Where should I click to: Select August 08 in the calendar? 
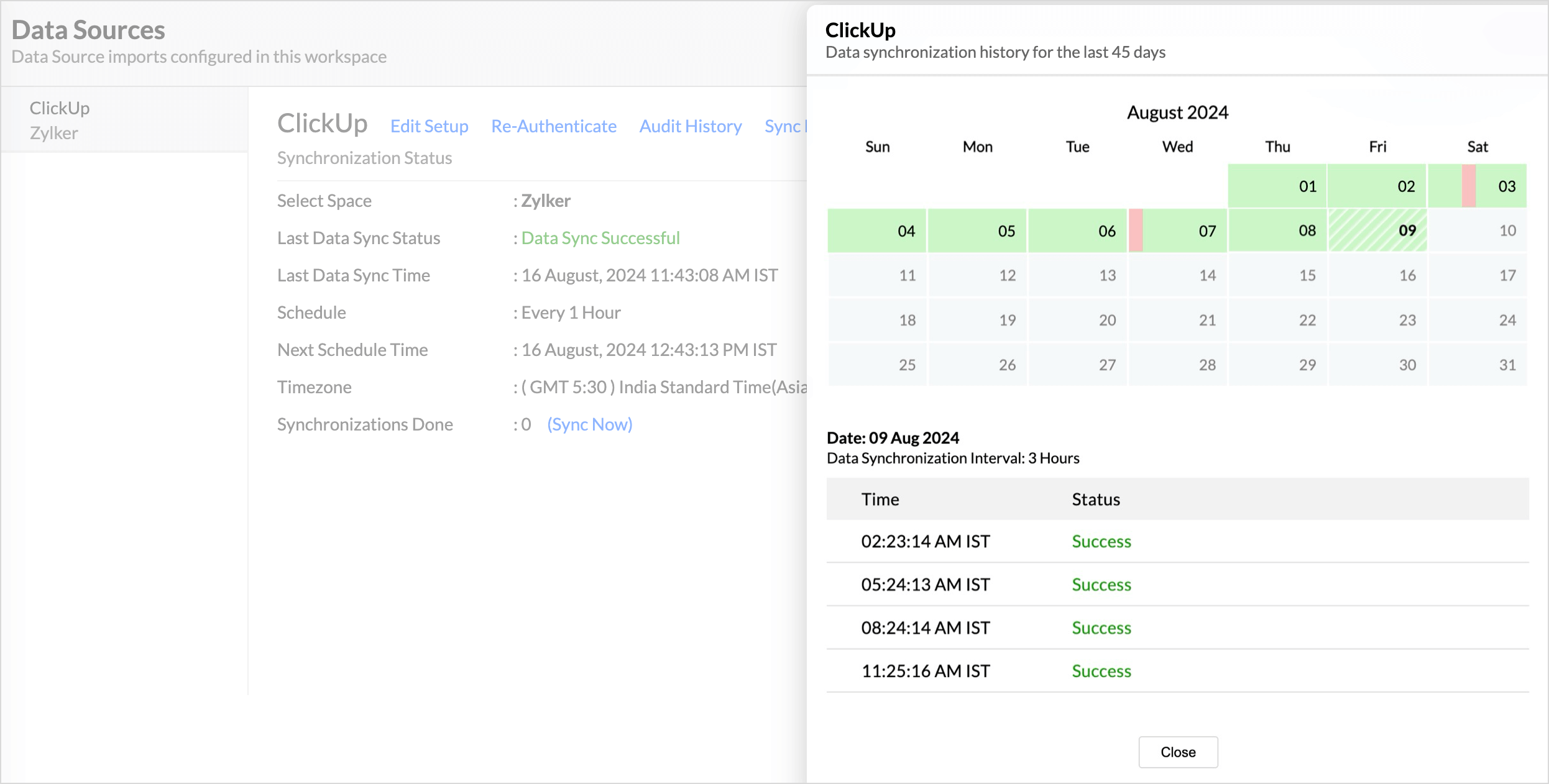pos(1277,230)
